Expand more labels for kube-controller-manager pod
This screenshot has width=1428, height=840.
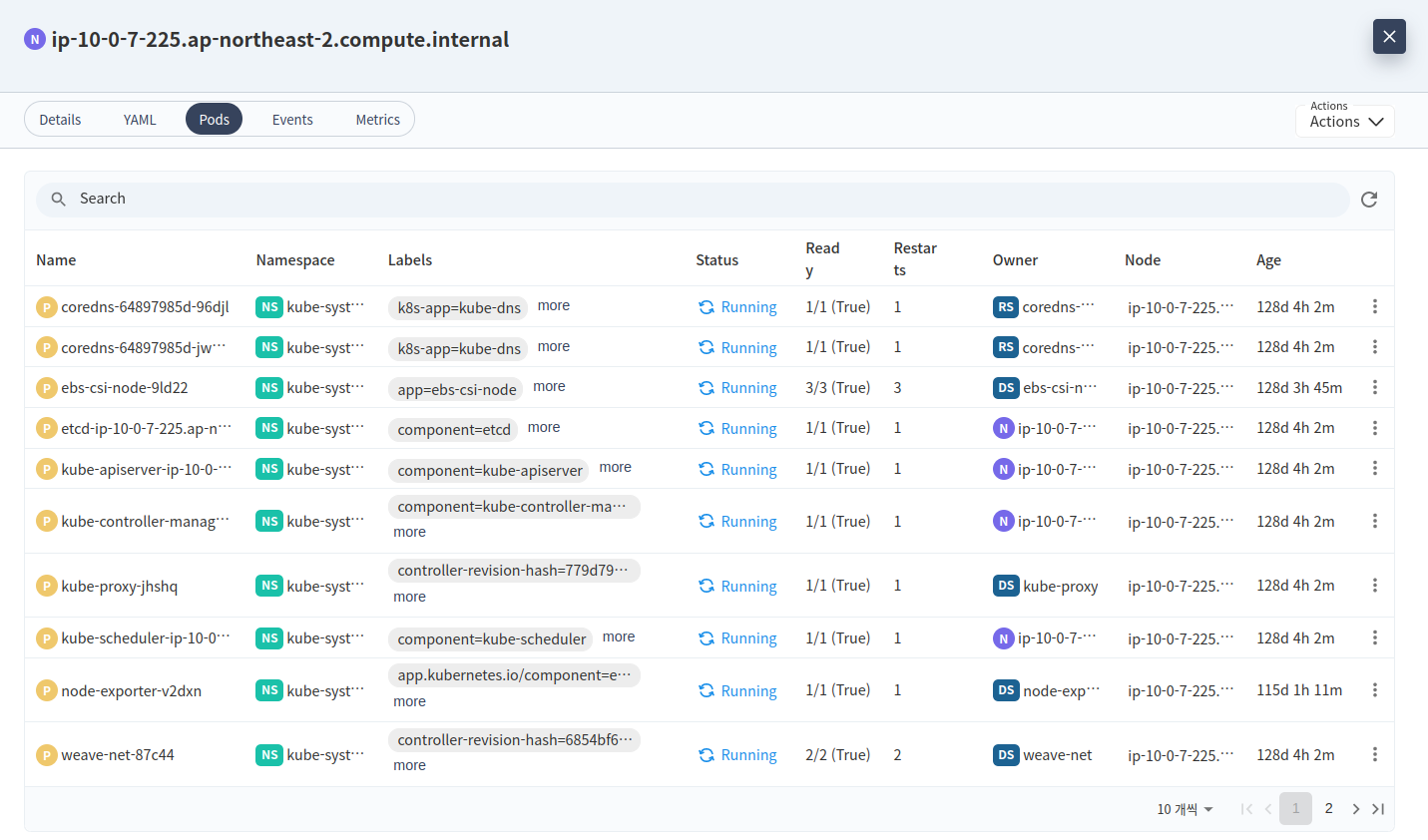[x=409, y=532]
